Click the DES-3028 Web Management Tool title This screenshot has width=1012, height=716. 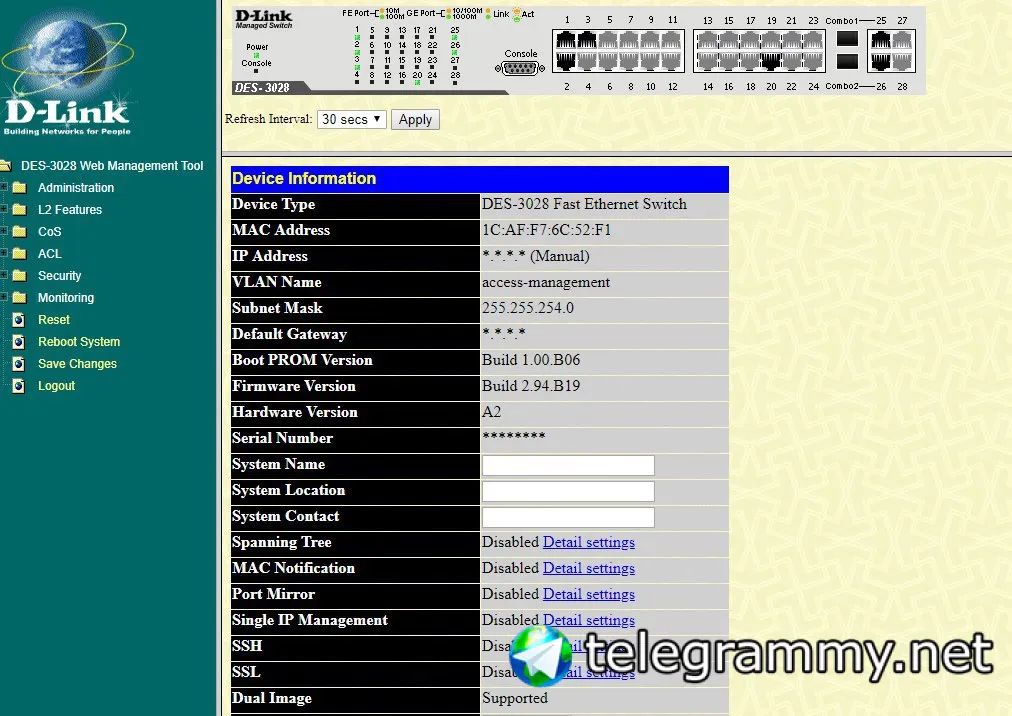tap(112, 166)
